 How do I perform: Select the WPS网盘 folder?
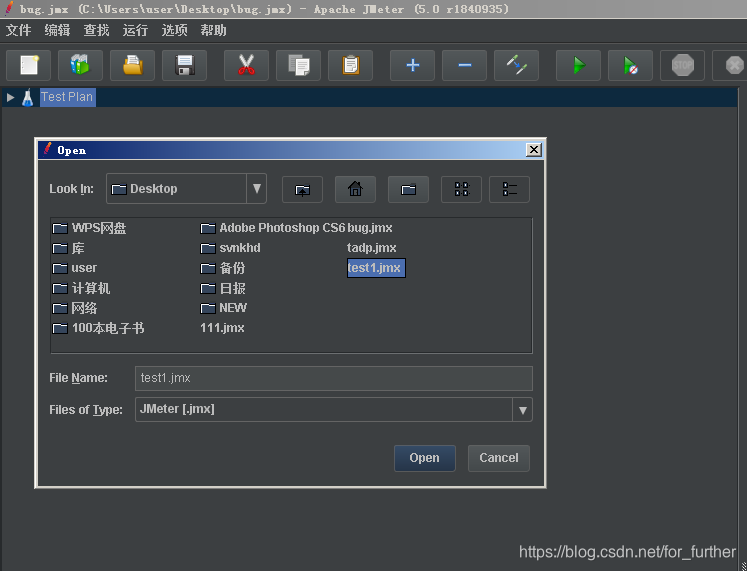tap(90, 228)
